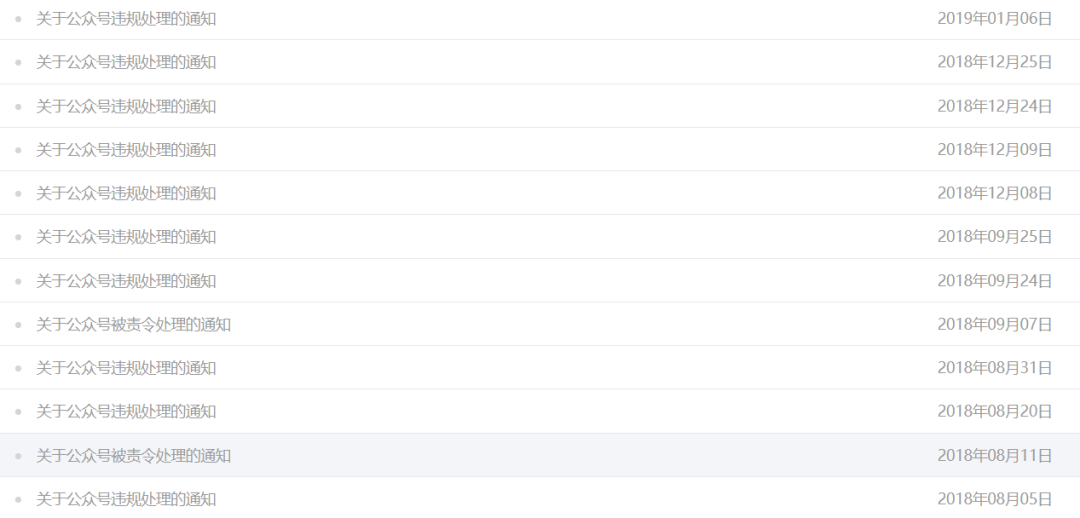The width and height of the screenshot is (1080, 518).
Task: Open the notice dated 2018年09月25日
Action: click(126, 236)
